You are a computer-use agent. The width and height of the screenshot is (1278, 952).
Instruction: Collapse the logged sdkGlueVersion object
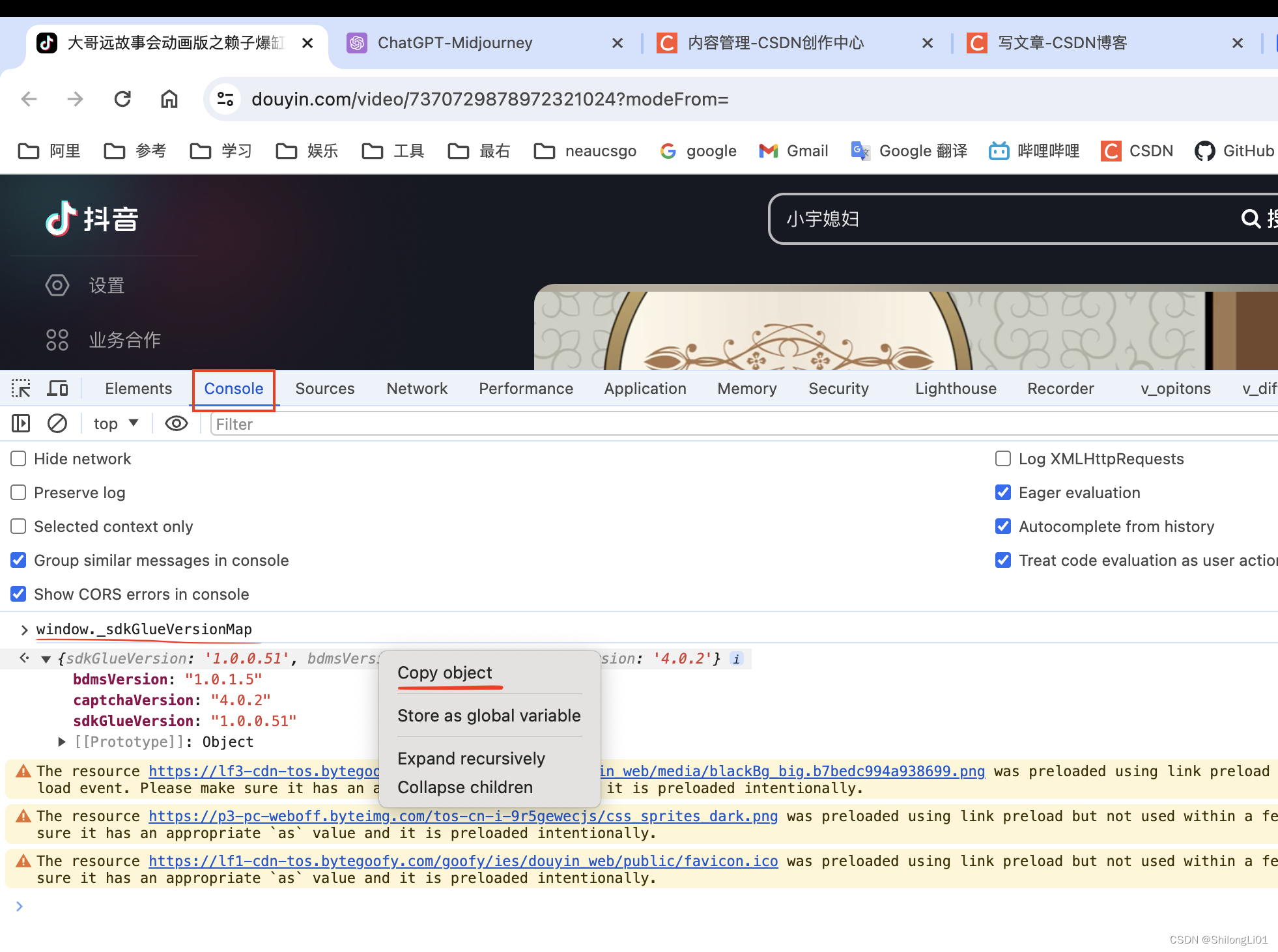pyautogui.click(x=46, y=659)
